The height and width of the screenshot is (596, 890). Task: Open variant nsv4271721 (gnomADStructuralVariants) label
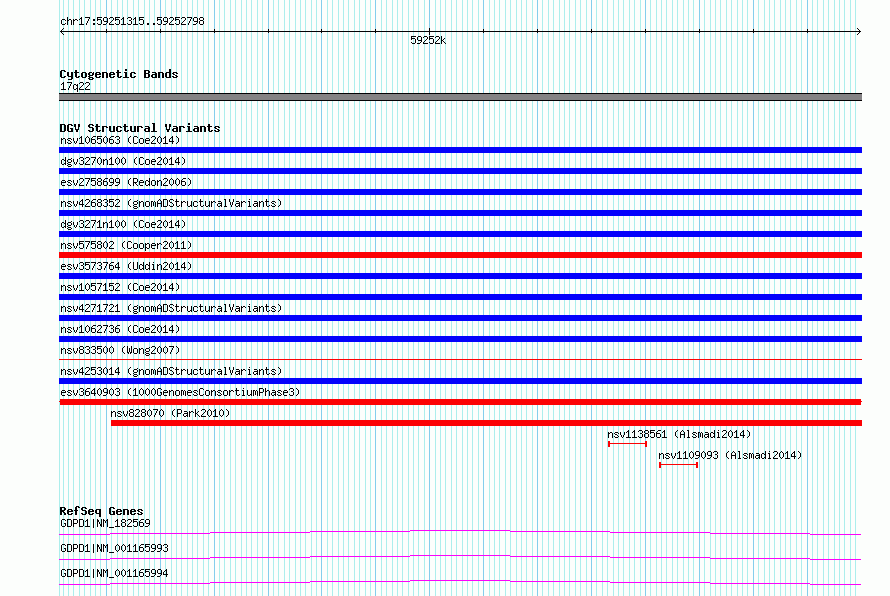(171, 308)
